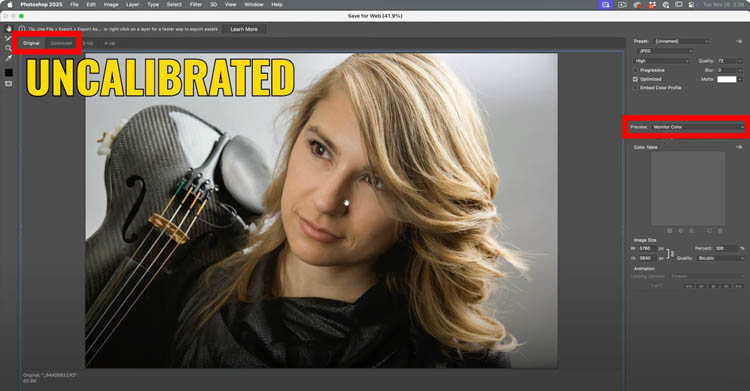
Task: Click the image Width field
Action: coord(648,248)
